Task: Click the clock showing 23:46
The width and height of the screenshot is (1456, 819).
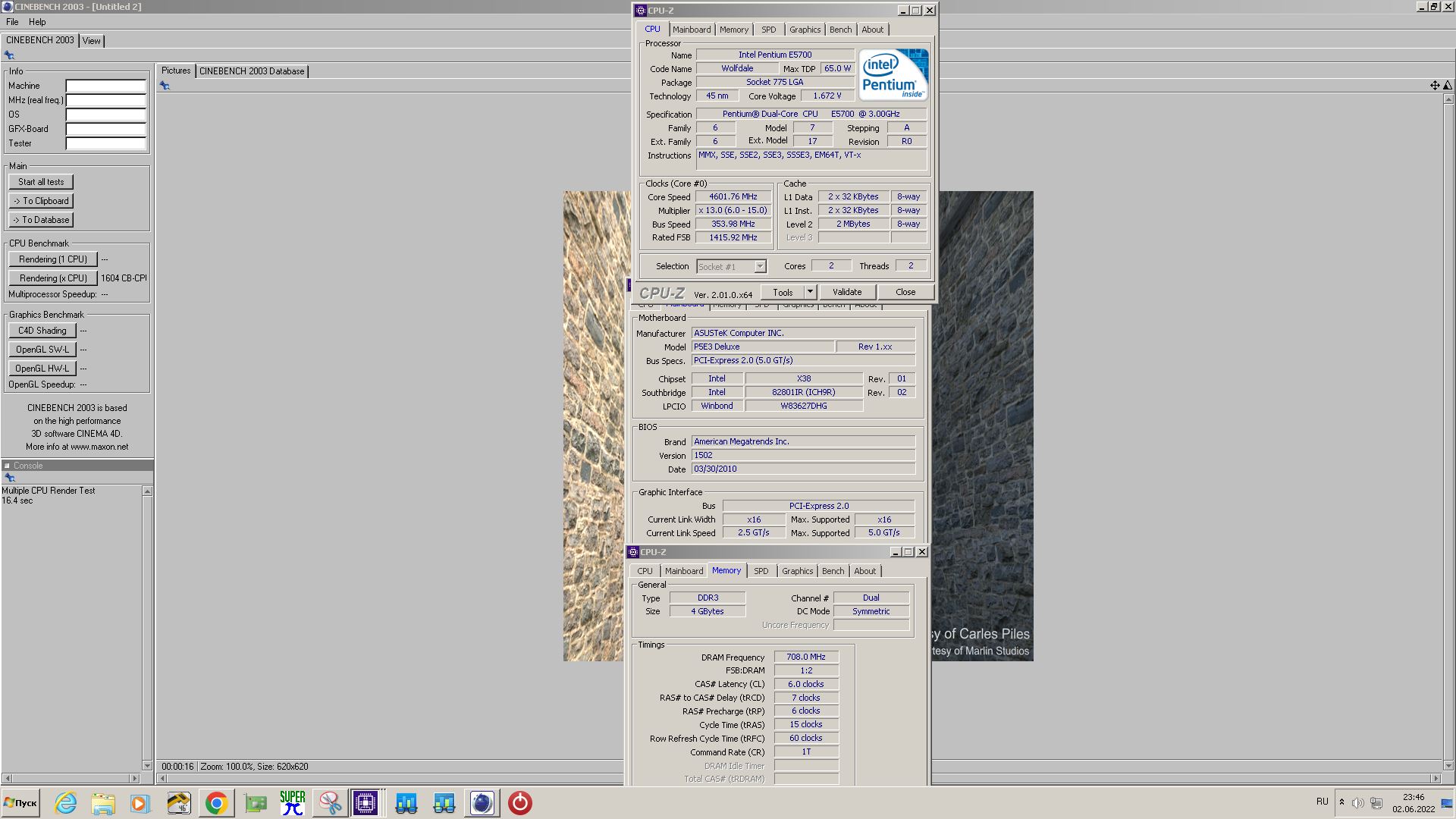Action: 1414,797
